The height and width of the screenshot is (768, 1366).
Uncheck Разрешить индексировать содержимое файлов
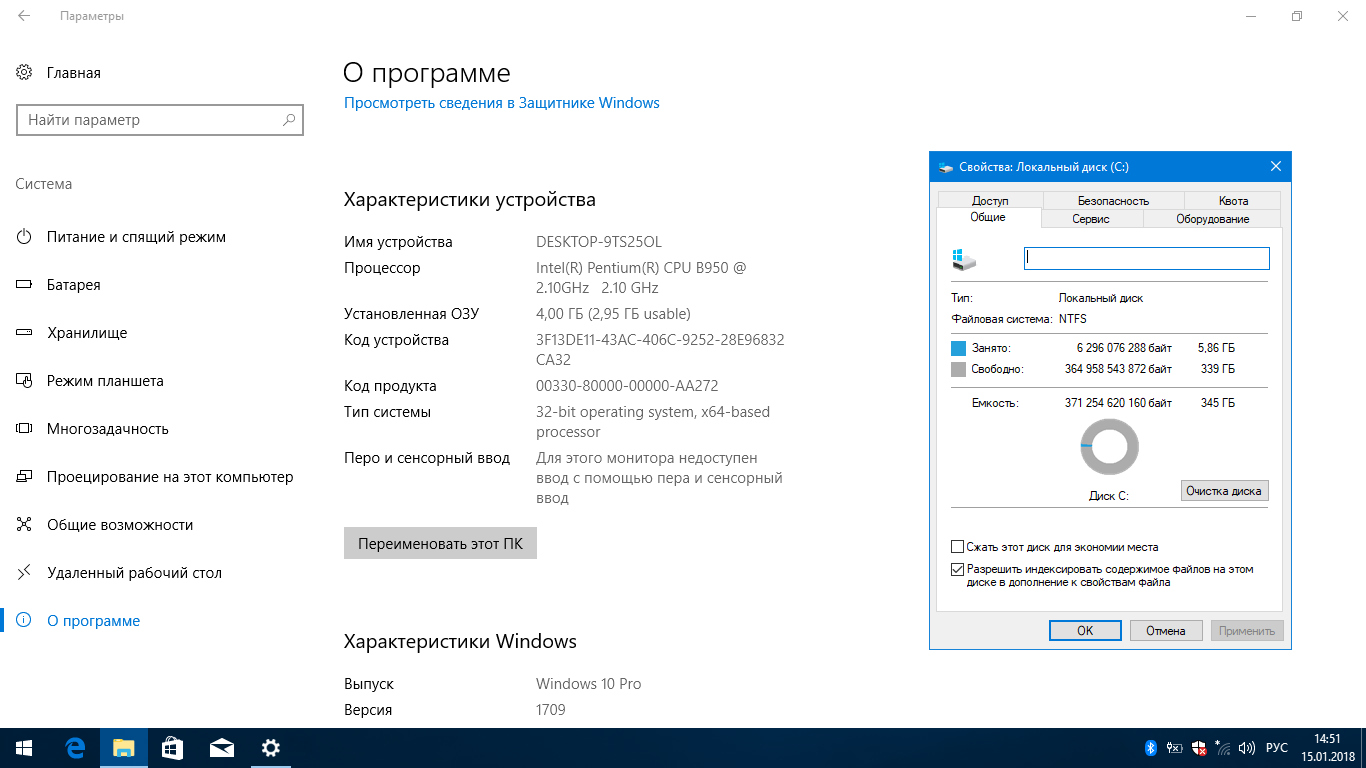click(958, 569)
